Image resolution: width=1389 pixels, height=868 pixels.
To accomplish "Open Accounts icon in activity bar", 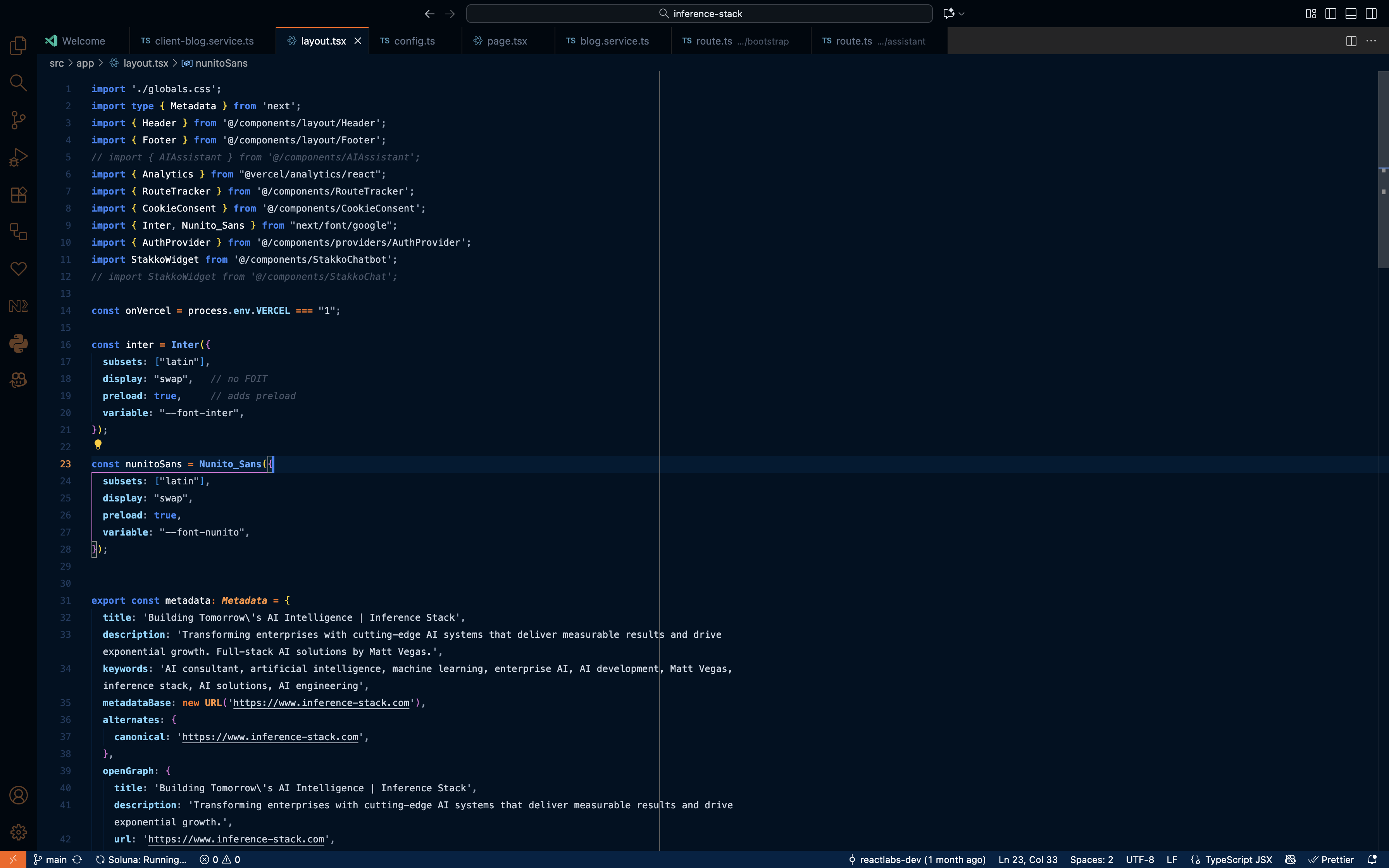I will coord(18,795).
